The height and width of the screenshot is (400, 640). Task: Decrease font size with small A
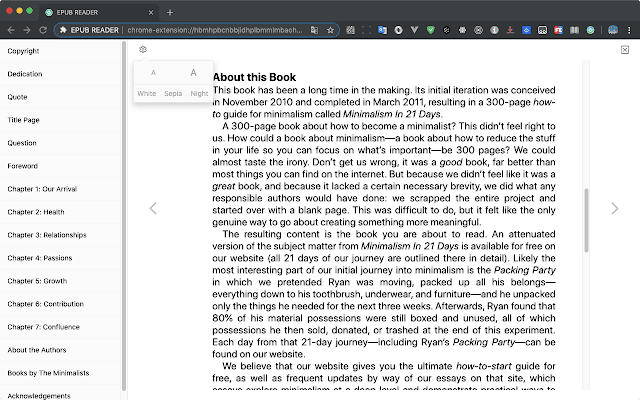click(x=153, y=73)
